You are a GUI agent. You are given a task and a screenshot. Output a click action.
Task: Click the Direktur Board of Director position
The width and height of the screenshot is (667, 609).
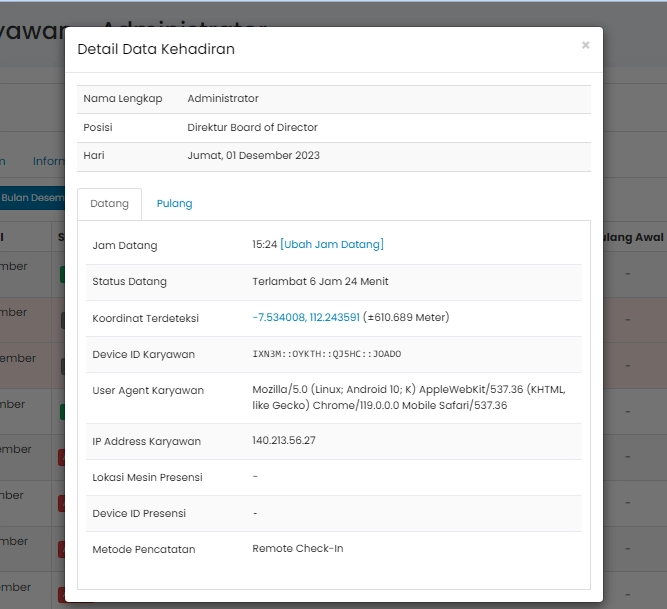point(252,127)
